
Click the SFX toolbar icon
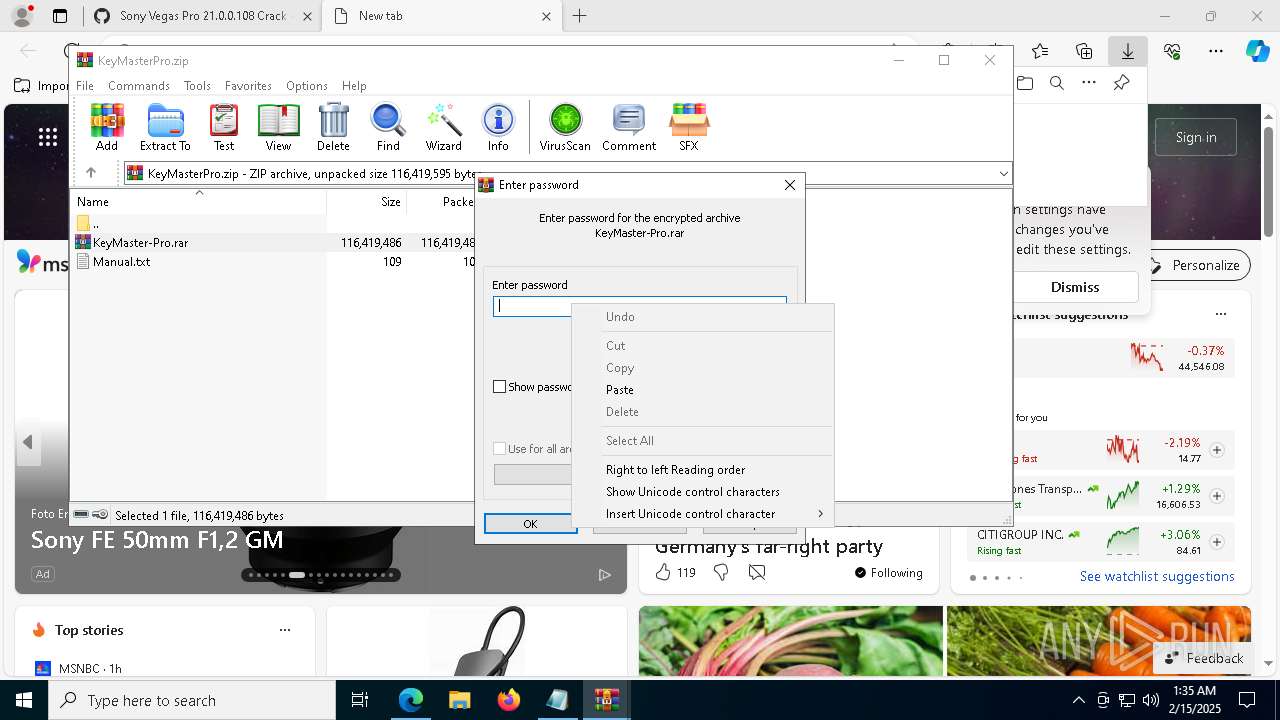pos(689,127)
